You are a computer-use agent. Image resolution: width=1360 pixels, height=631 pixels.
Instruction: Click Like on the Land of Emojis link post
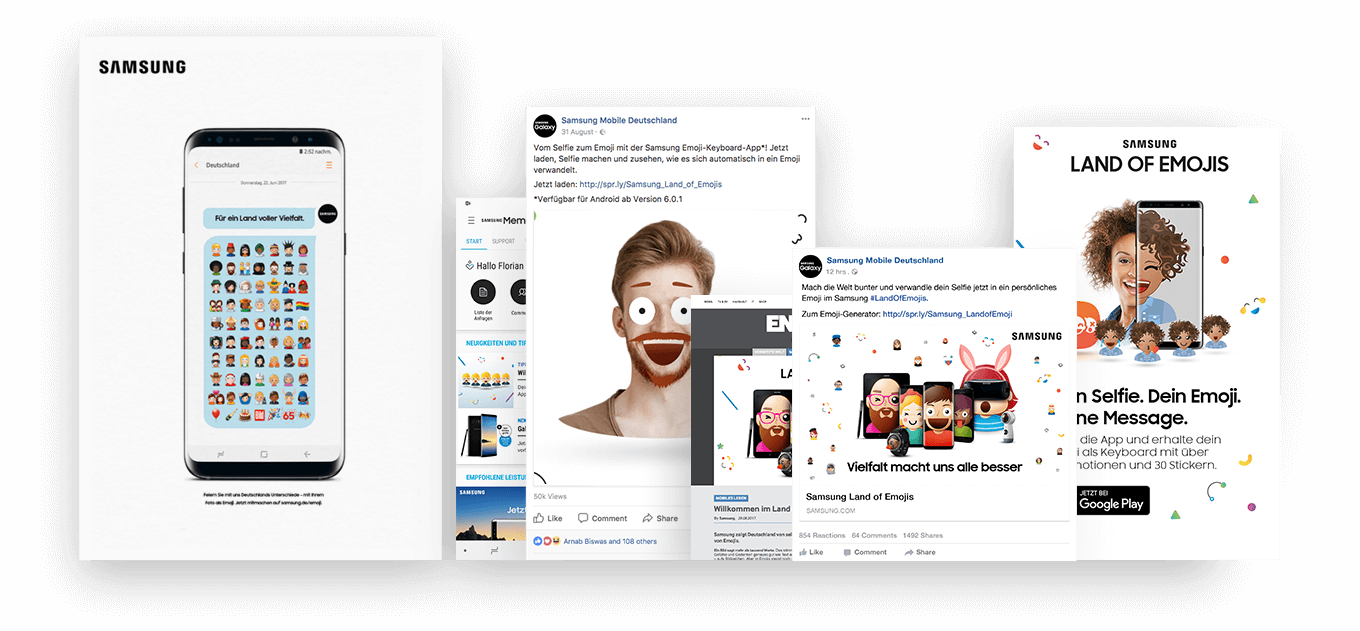pyautogui.click(x=811, y=552)
